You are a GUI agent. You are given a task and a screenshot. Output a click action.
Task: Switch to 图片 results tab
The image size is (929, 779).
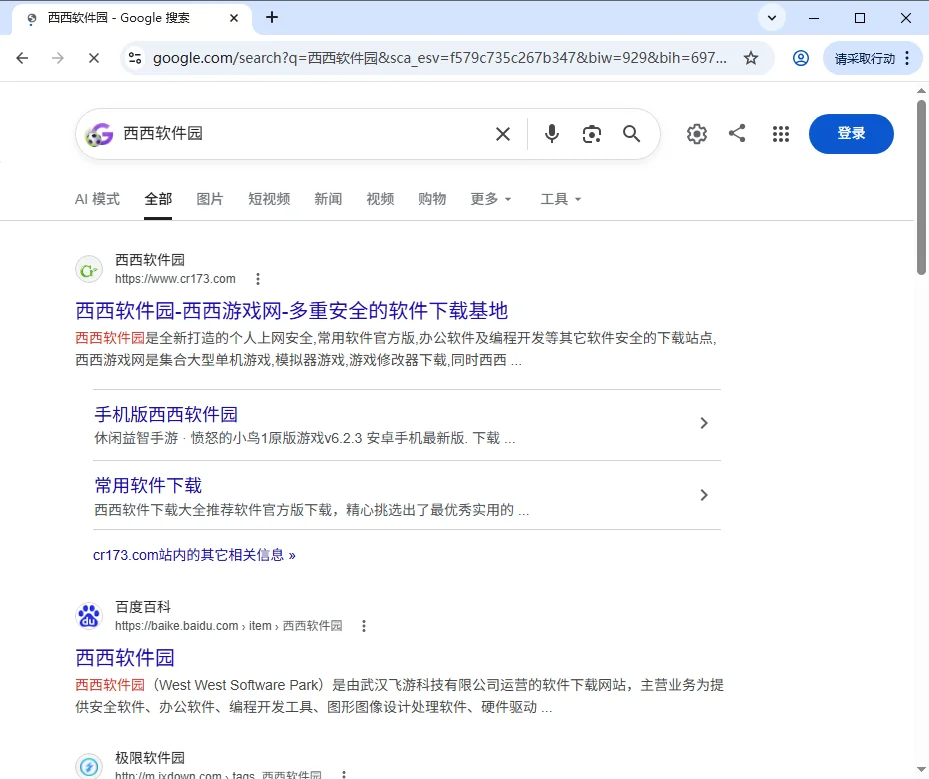tap(210, 199)
